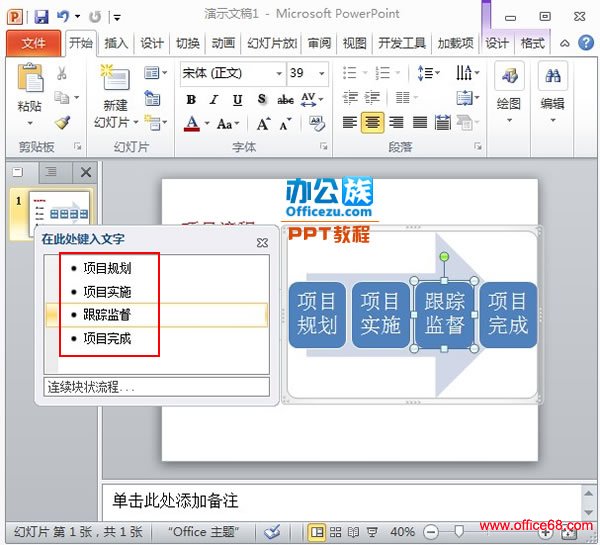Image resolution: width=600 pixels, height=545 pixels.
Task: Switch to the 切换 (Transitions) tab
Action: (x=188, y=43)
